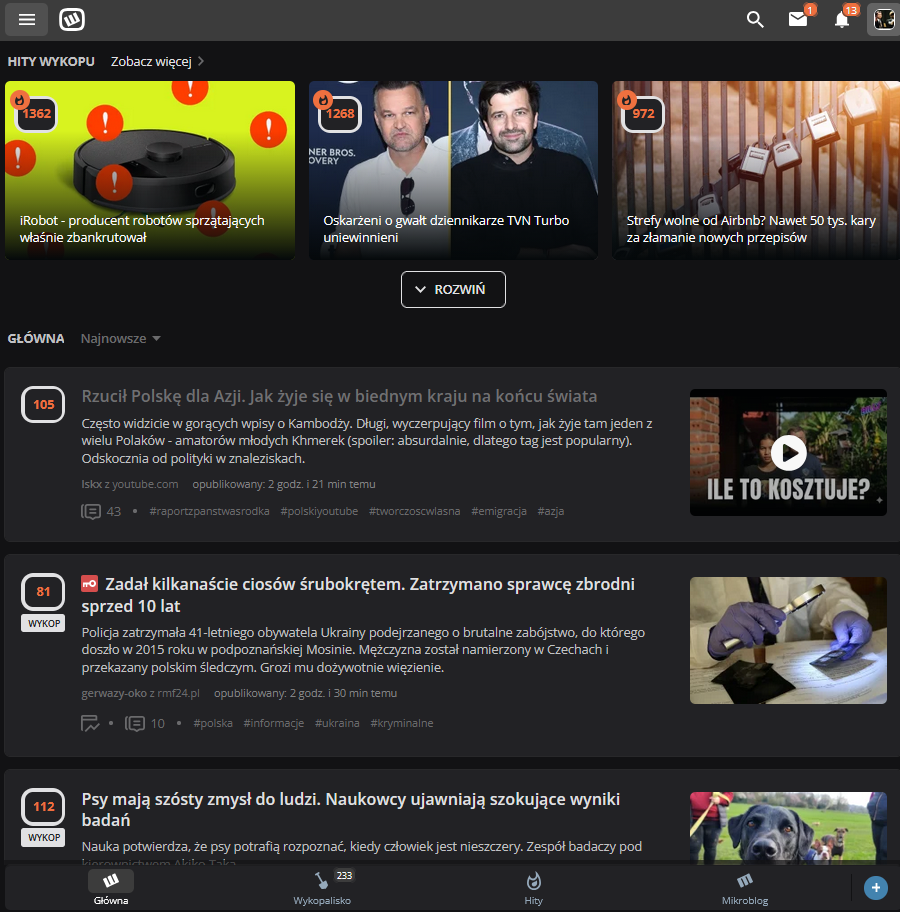This screenshot has height=912, width=900.
Task: Expand hits with the ROZWIŃ button
Action: (x=453, y=289)
